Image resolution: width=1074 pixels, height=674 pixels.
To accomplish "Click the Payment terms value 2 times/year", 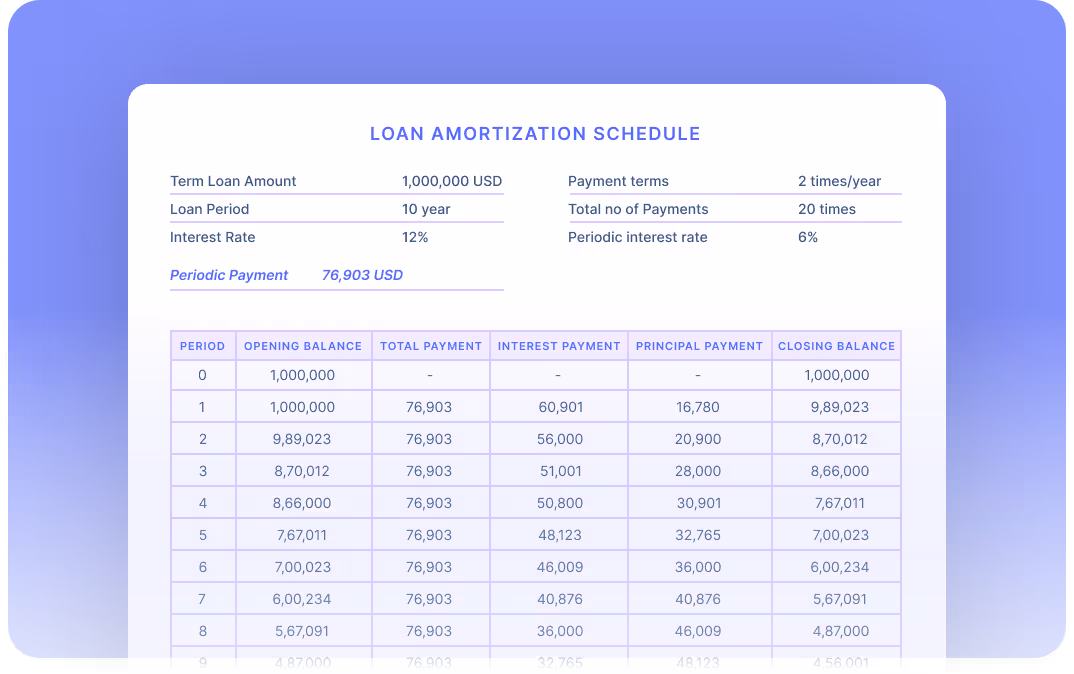I will (839, 181).
